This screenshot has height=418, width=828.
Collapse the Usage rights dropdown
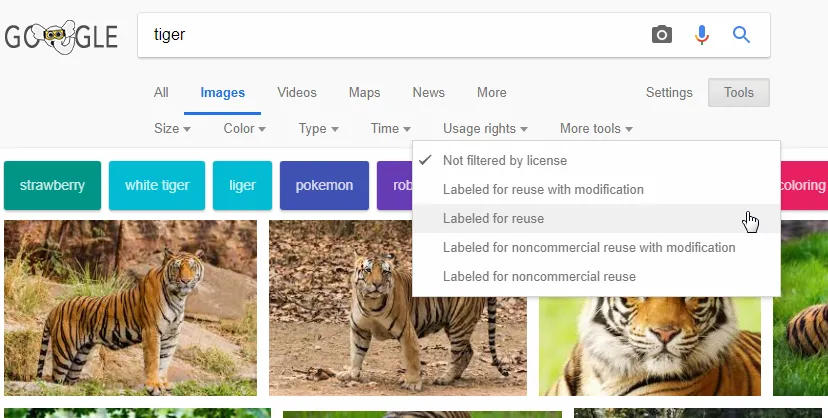click(485, 128)
